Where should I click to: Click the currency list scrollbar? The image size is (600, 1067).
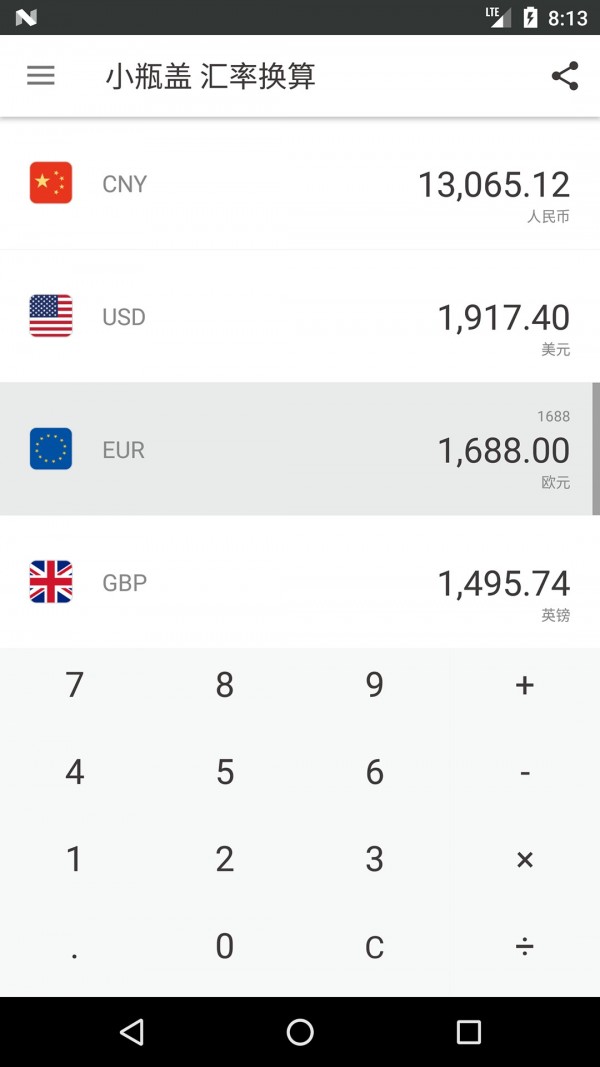pyautogui.click(x=596, y=448)
